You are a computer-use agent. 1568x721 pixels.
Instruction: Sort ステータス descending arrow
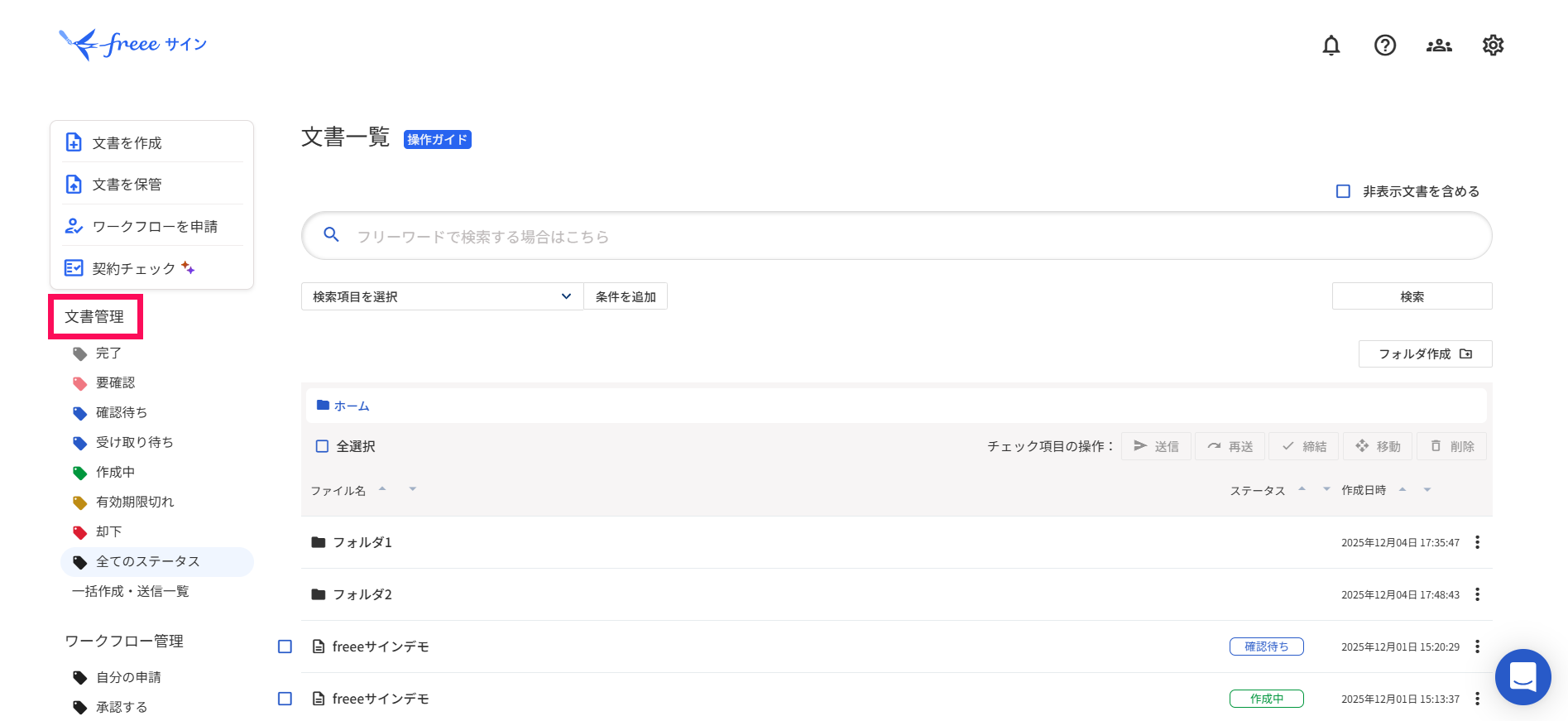(1326, 489)
